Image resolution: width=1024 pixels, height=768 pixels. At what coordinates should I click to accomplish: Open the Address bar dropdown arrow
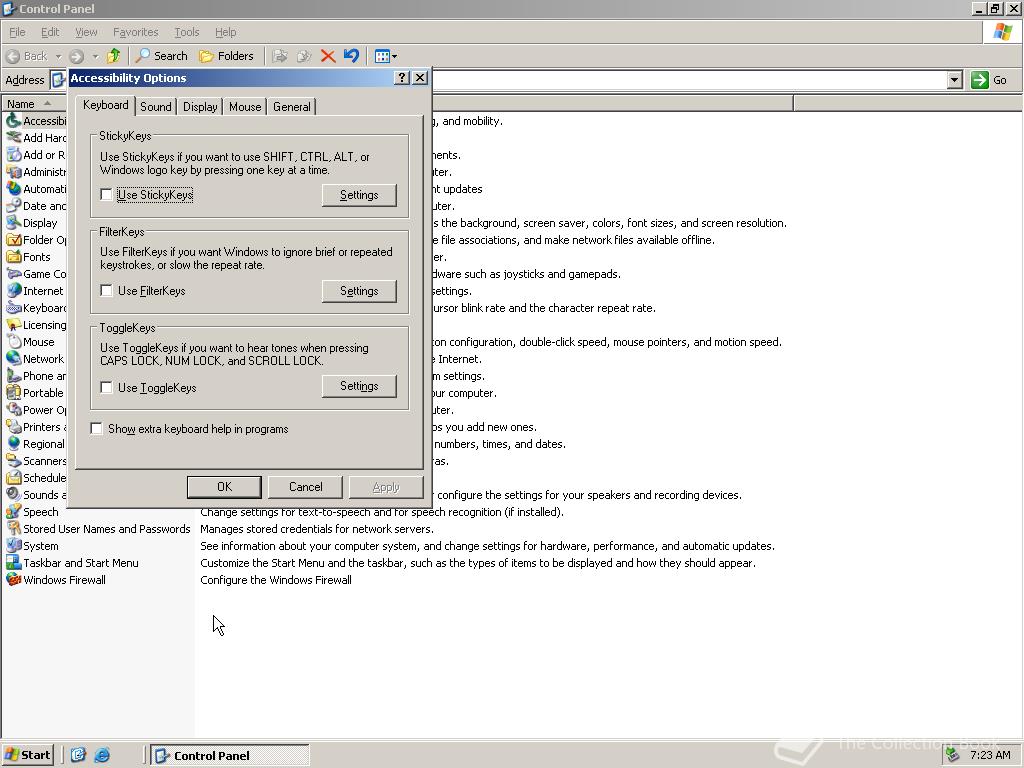(x=955, y=80)
